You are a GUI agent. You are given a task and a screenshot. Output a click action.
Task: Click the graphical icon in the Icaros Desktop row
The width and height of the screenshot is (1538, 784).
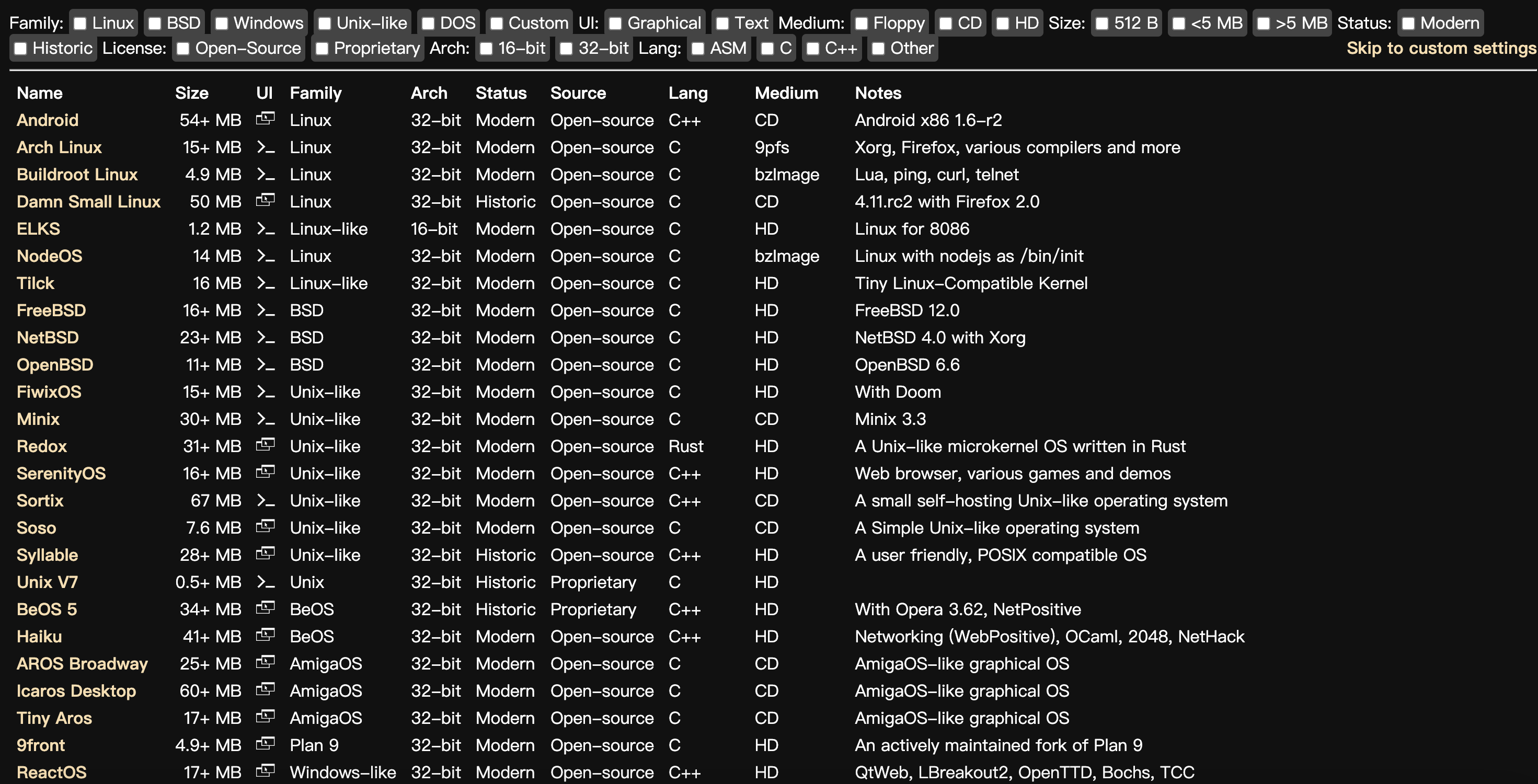pyautogui.click(x=265, y=689)
